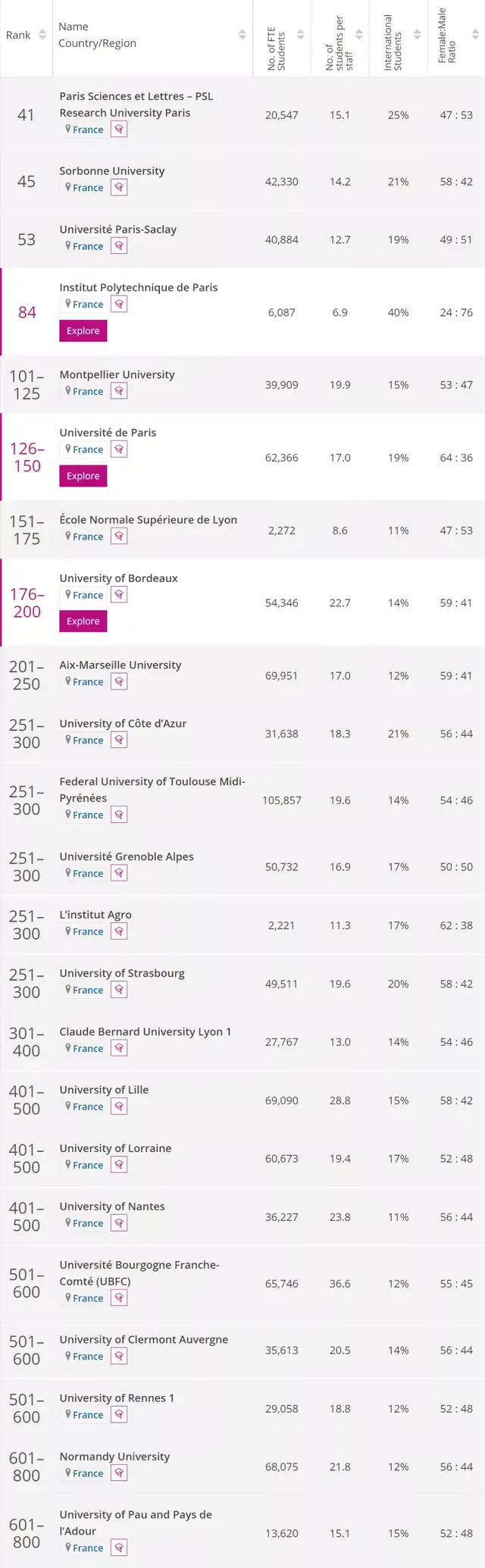Click graduation cap icon under Montpellier University
This screenshot has width=485, height=1568.
pos(119,391)
